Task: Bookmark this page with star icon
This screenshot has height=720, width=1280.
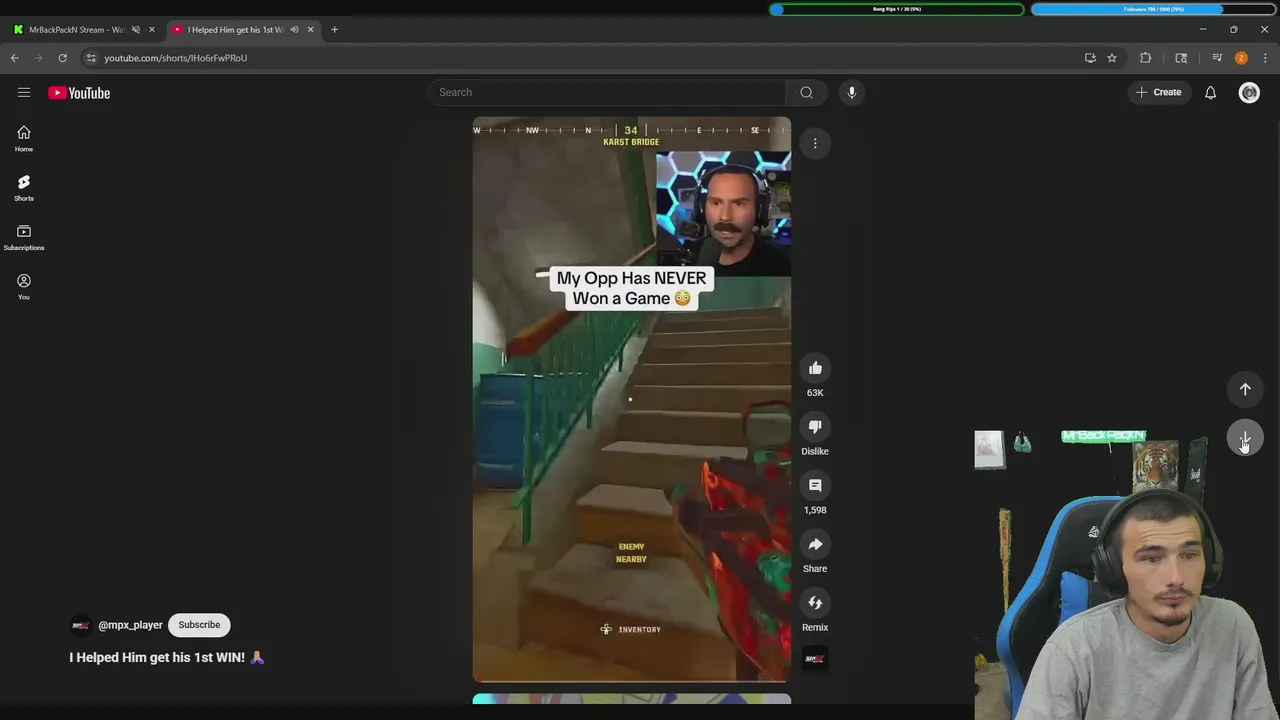Action: pyautogui.click(x=1112, y=58)
